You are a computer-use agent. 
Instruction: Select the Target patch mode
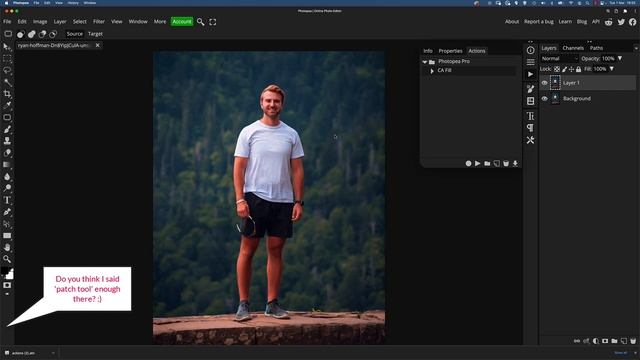(x=95, y=34)
